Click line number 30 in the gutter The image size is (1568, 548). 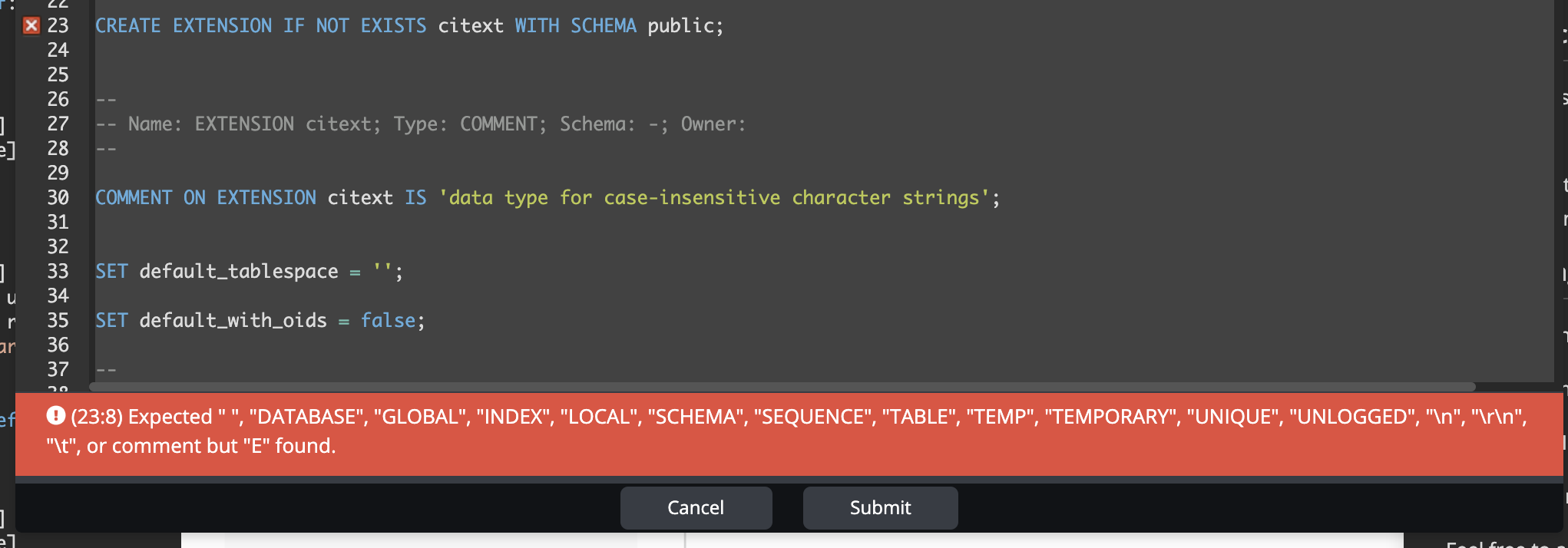point(58,197)
